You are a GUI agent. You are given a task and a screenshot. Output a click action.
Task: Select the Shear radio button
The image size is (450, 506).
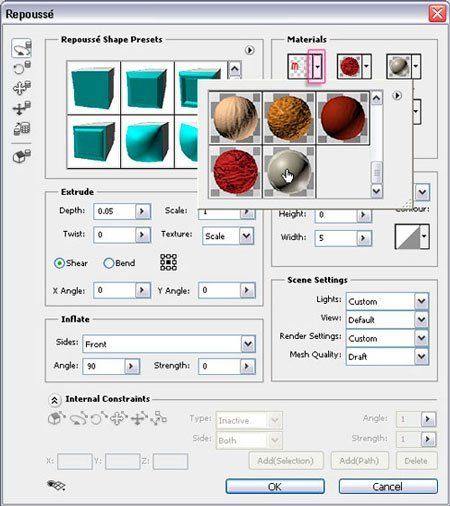pyautogui.click(x=59, y=263)
